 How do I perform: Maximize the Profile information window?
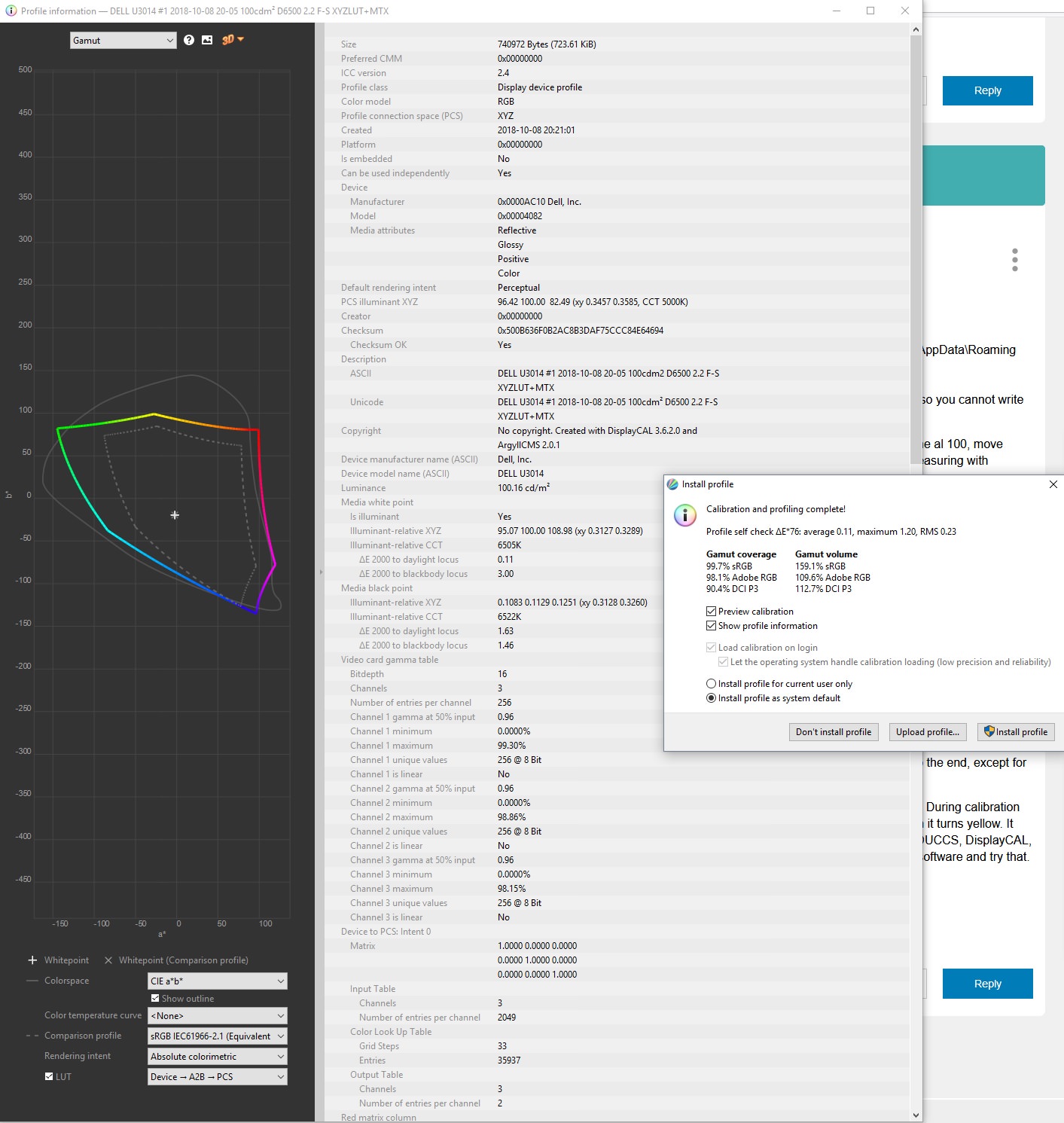pyautogui.click(x=870, y=11)
